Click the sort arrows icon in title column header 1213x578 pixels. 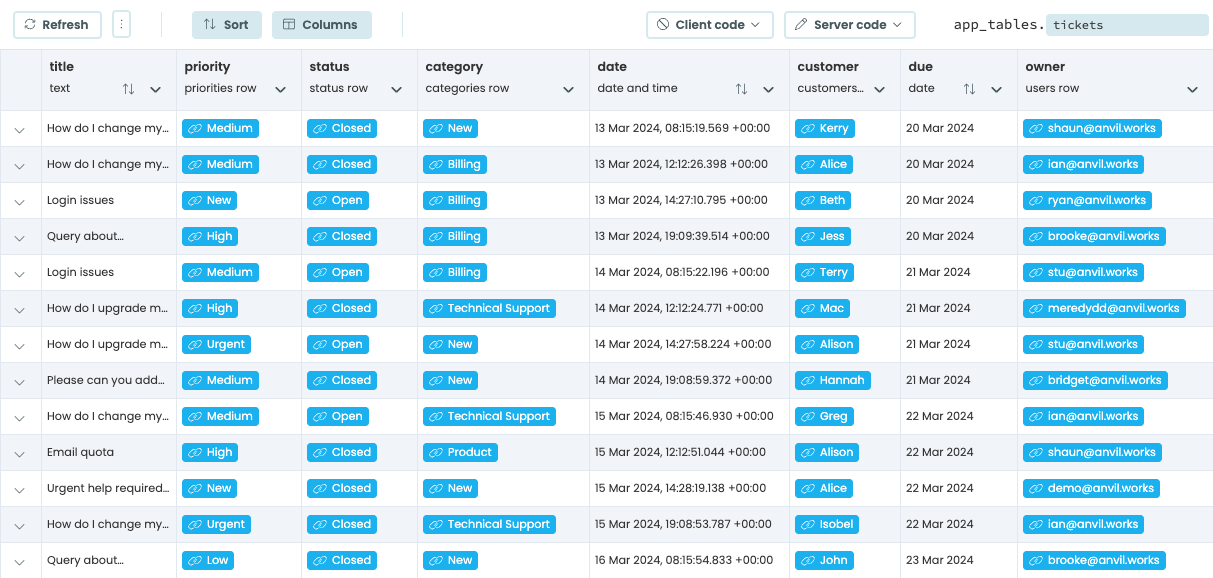[x=128, y=89]
